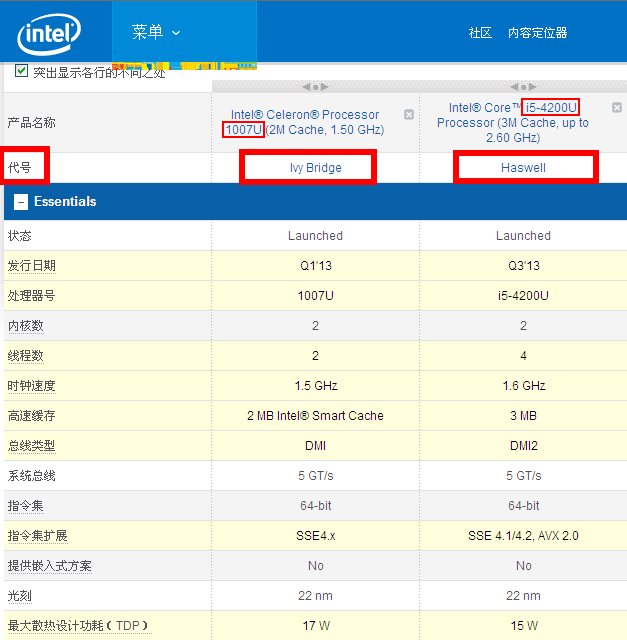Select the 15 W TDP cell

pyautogui.click(x=523, y=626)
